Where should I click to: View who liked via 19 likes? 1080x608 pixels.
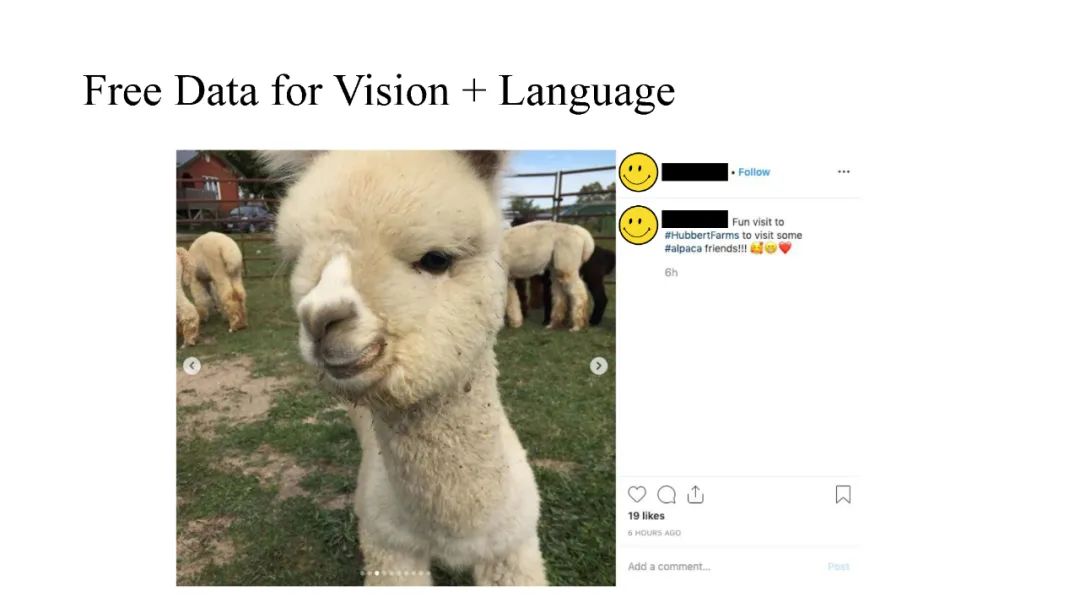646,516
